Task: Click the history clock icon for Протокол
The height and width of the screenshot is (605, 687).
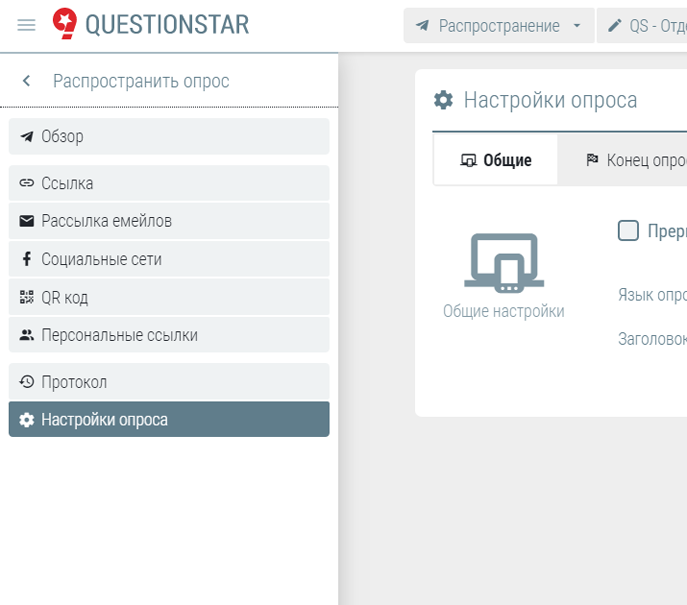Action: (x=27, y=382)
